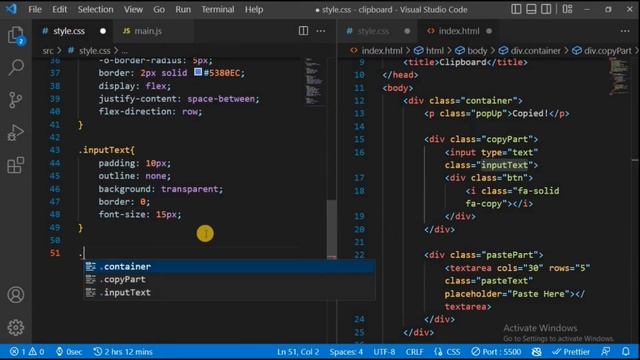The height and width of the screenshot is (360, 640).
Task: Show errors and warnings in status bar
Action: 27,351
